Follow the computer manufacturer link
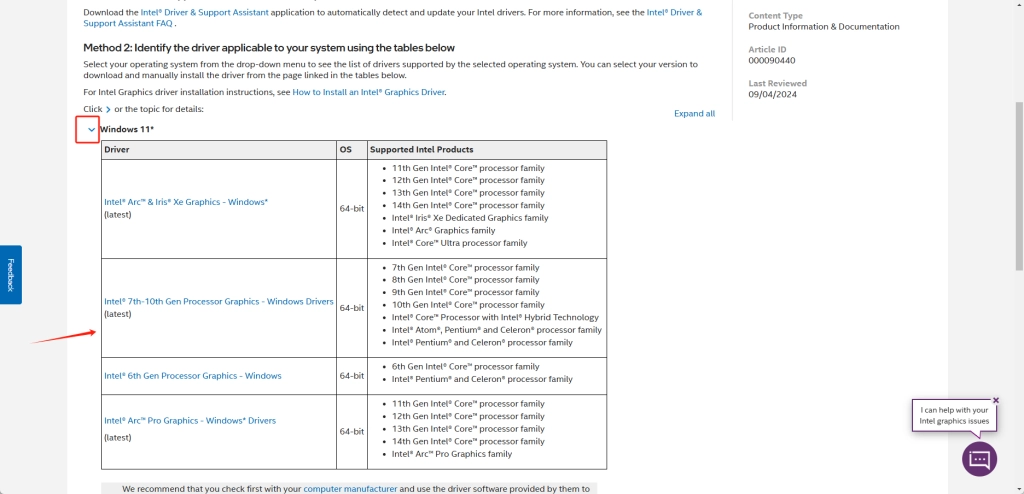Image resolution: width=1024 pixels, height=494 pixels. (x=350, y=489)
